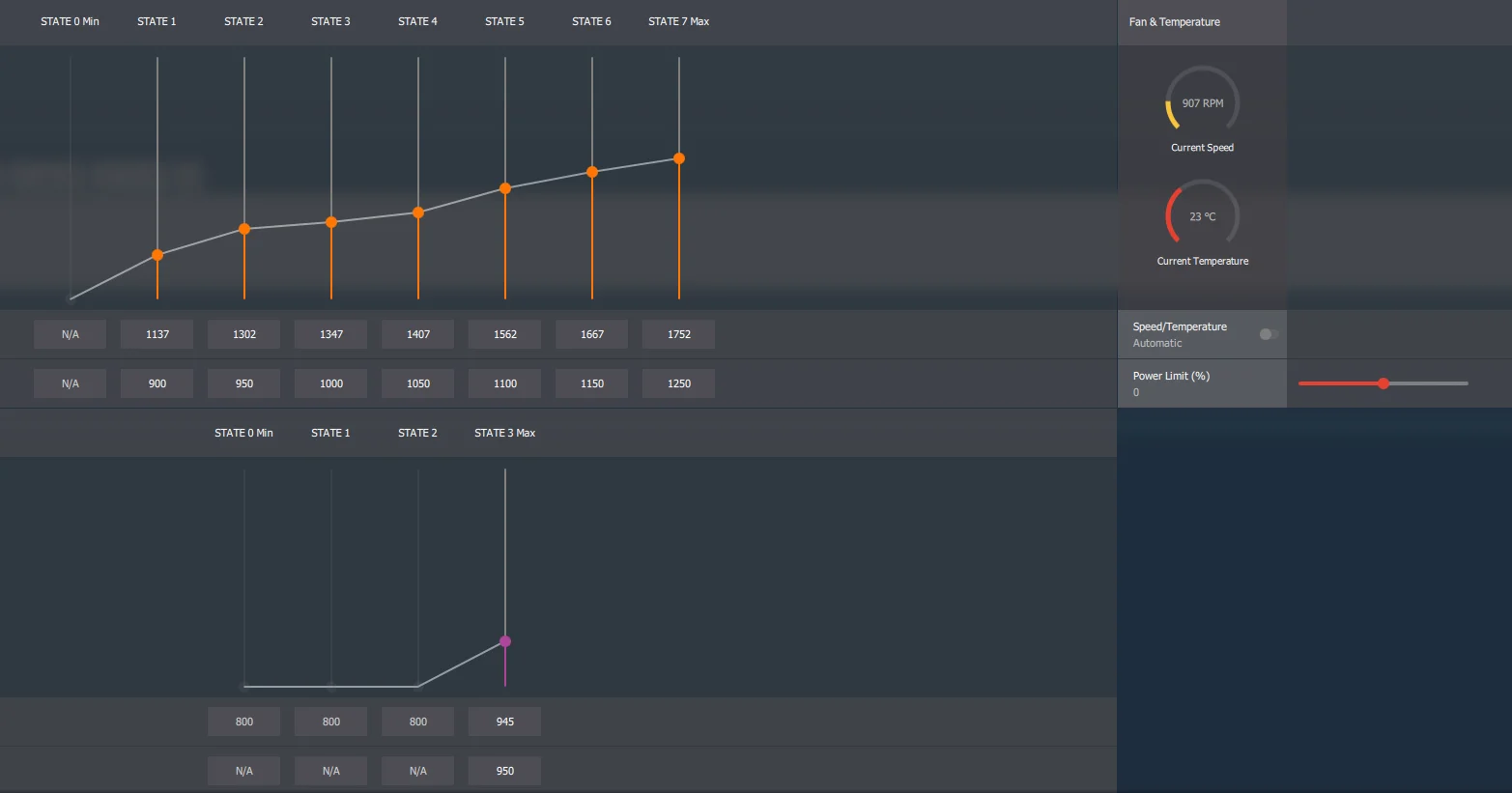Select the orange State 7 Max curve point

pos(679,158)
